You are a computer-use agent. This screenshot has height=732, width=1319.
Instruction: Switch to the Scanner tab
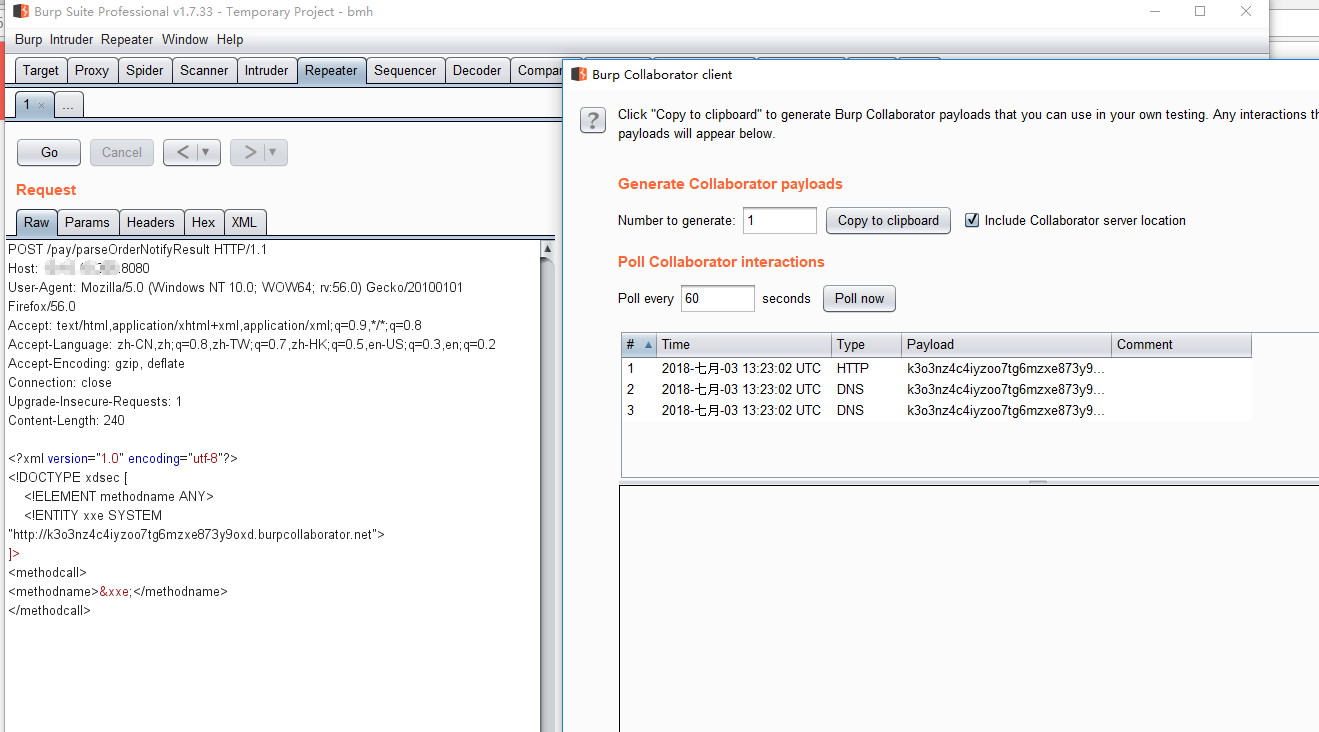coord(204,71)
